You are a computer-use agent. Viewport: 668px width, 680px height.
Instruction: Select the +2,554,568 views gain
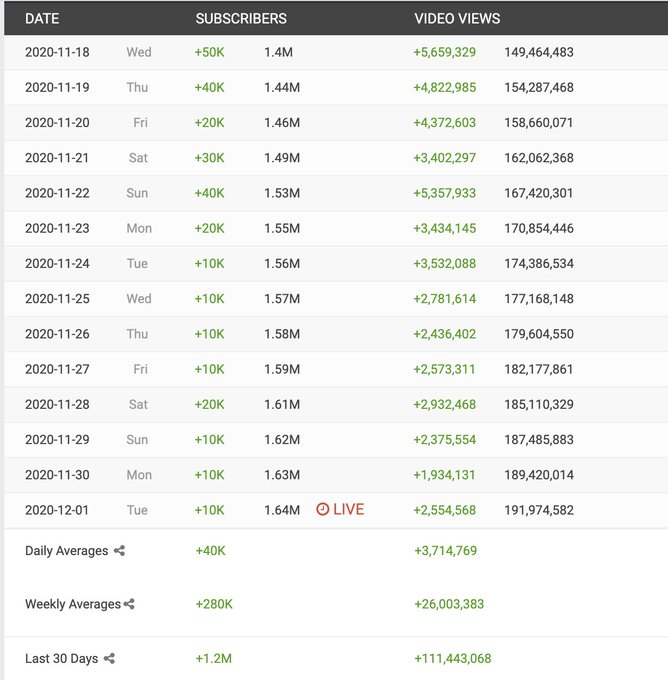coord(445,510)
